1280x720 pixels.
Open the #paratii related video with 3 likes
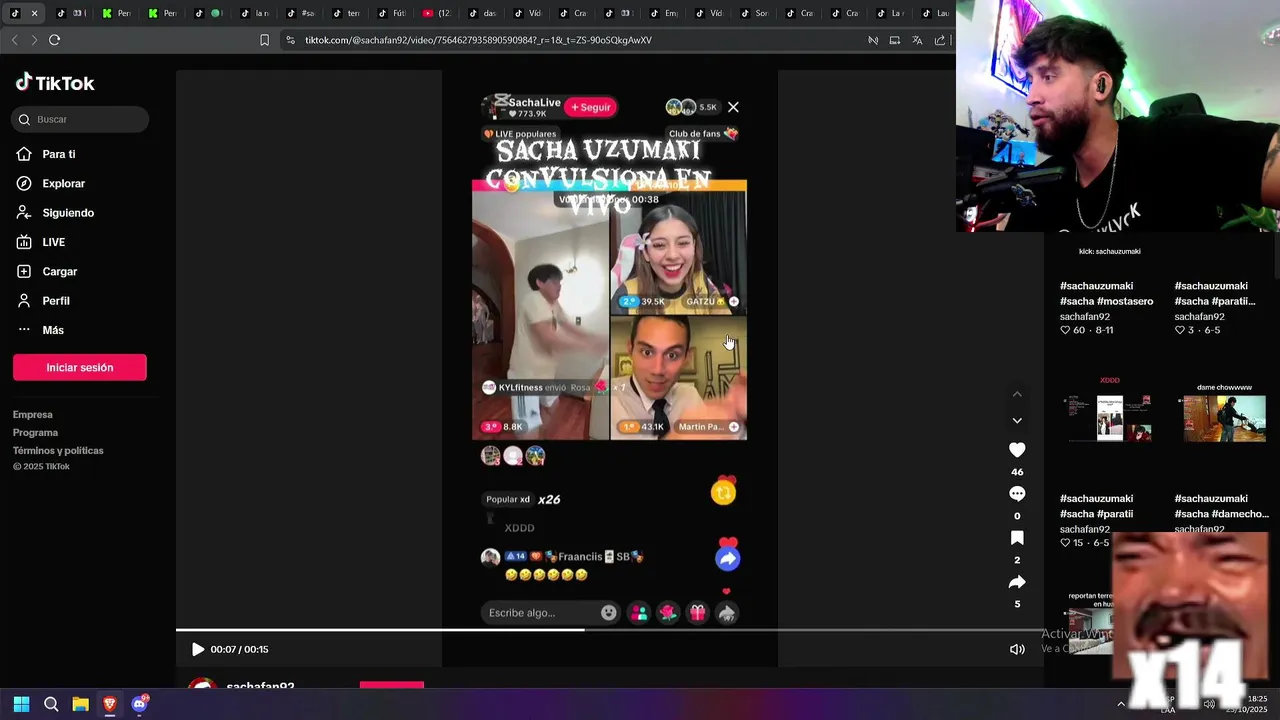click(x=1214, y=293)
